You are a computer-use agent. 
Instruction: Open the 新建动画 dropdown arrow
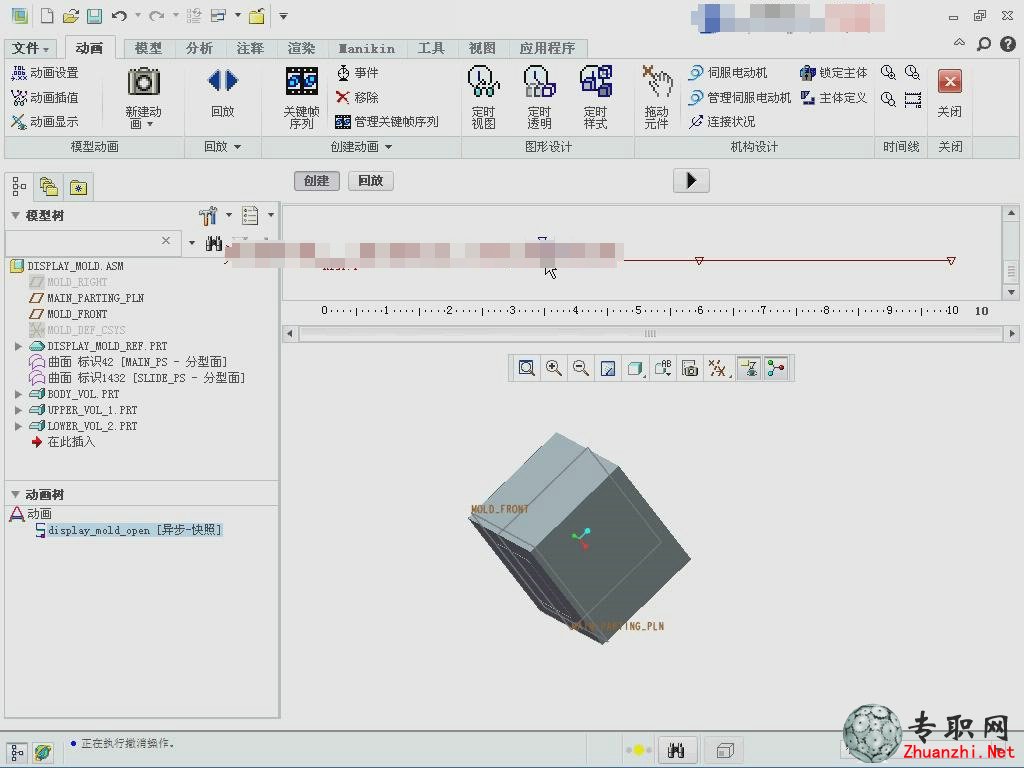tap(150, 124)
